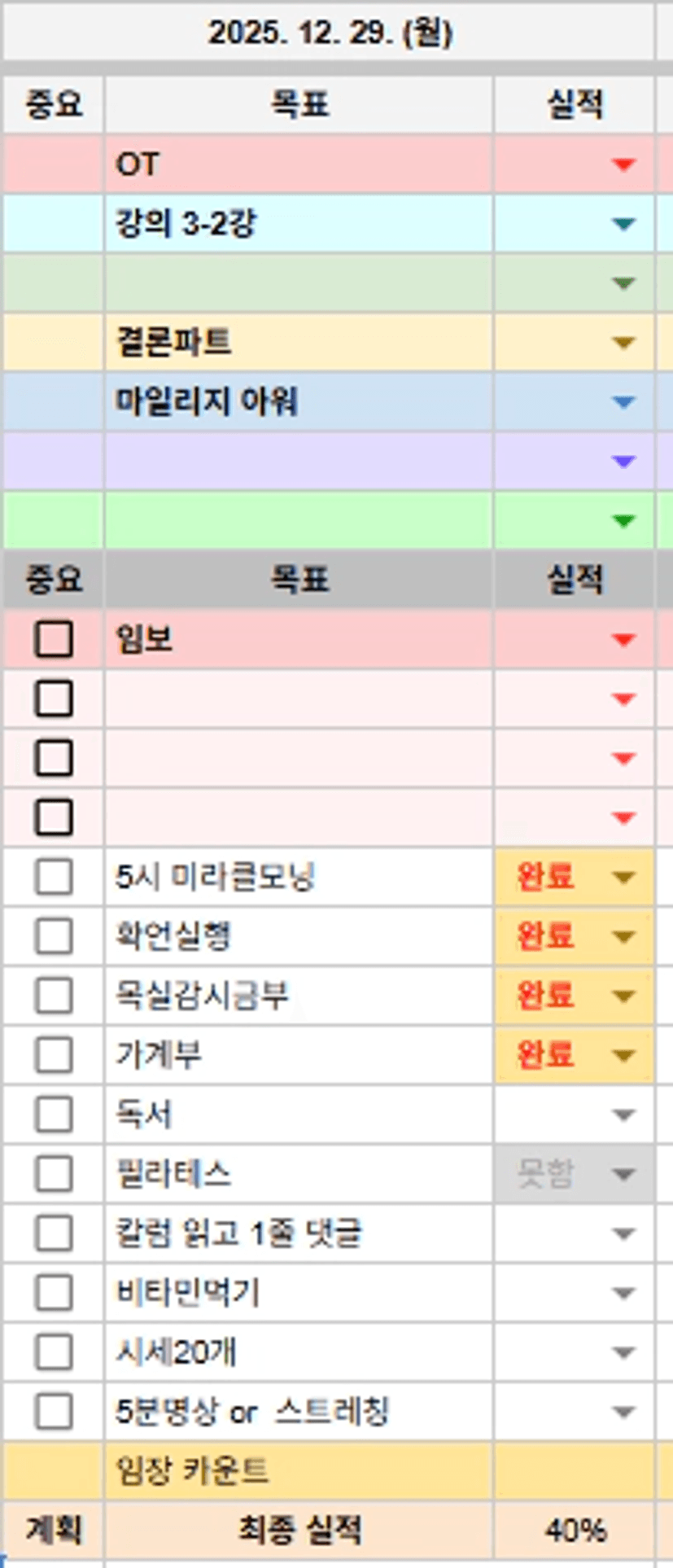Expand the 완료 dropdown for 확언실행
Screen dimensions: 673x1568
coord(623,937)
